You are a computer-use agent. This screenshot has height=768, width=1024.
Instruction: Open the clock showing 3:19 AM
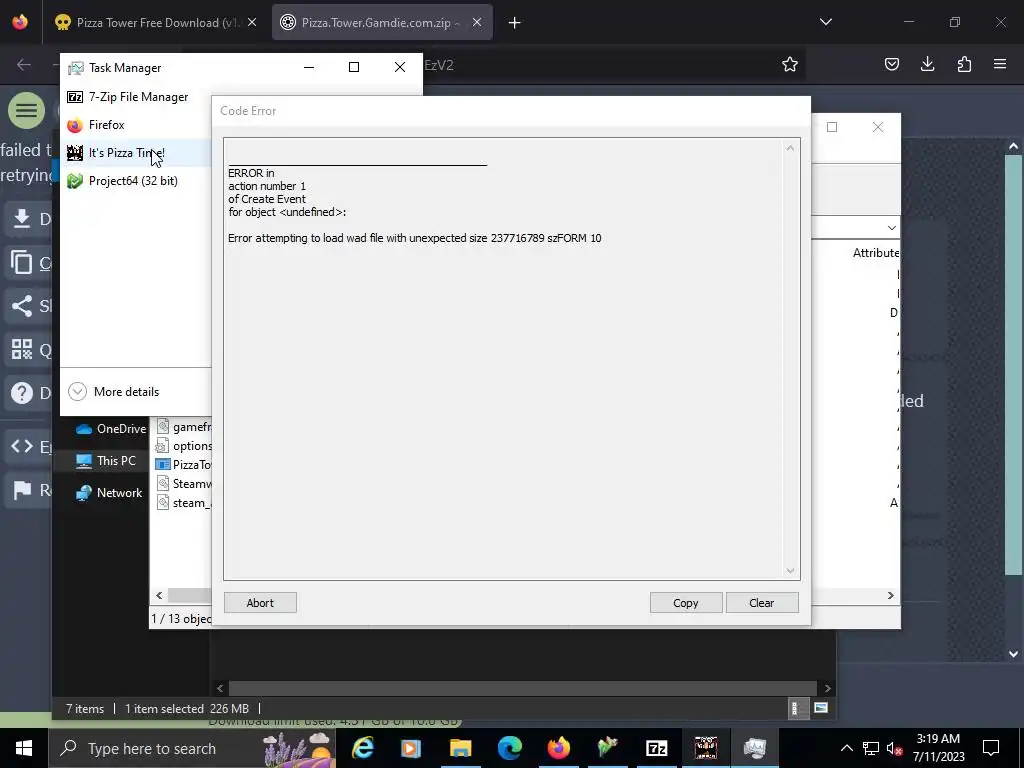(938, 748)
